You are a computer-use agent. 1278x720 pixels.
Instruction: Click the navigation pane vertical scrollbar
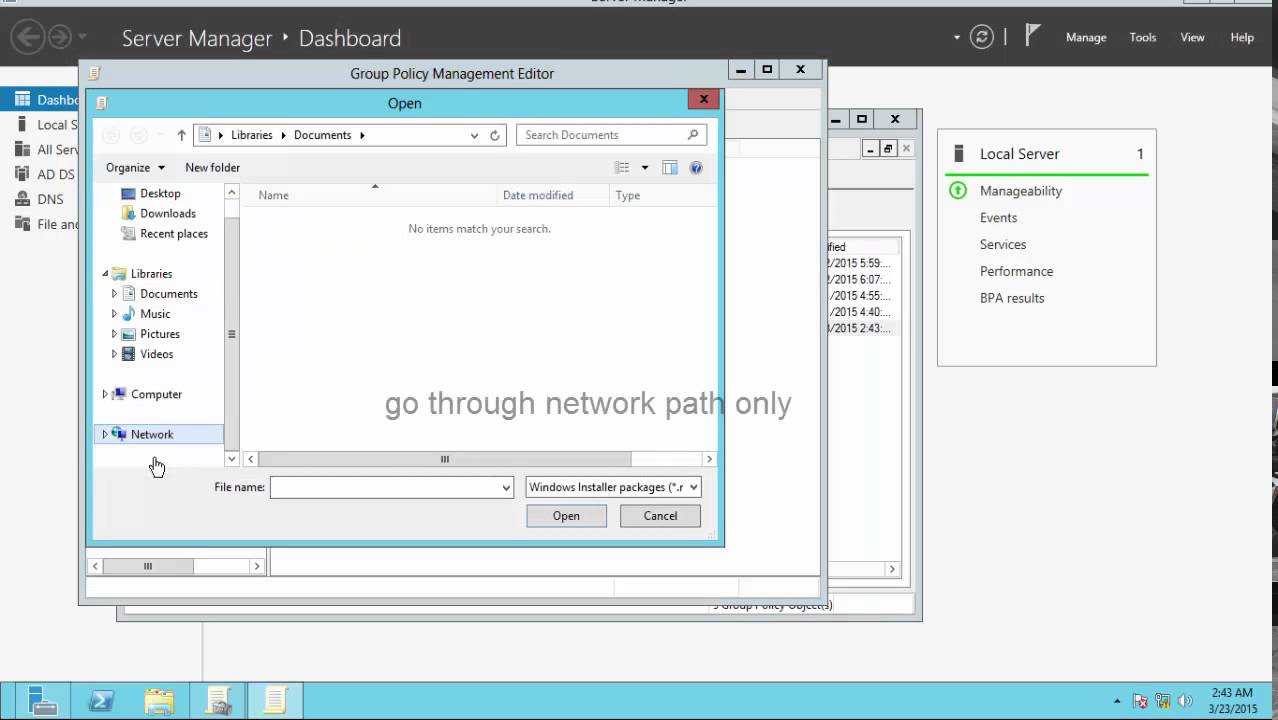232,334
